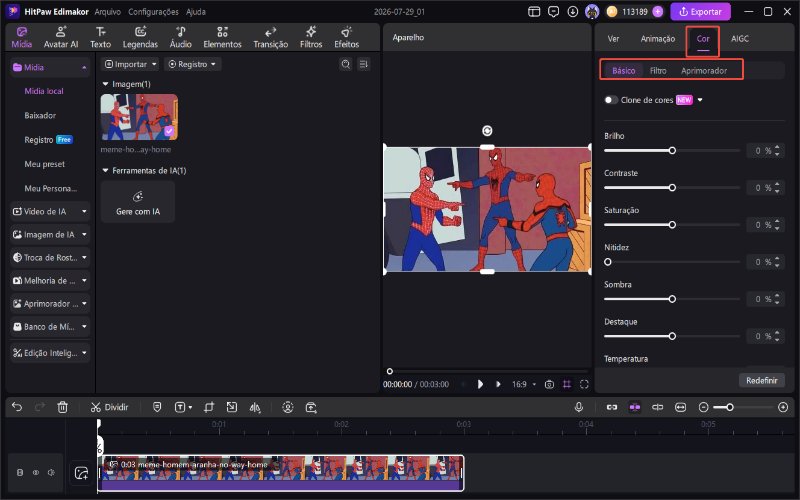
Task: Switch to the AIGC tab
Action: (740, 39)
